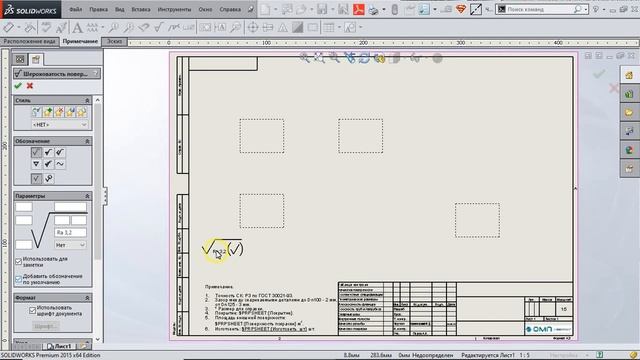Select the Area Hatch/Fill tool
640x360 pixels.
(x=298, y=28)
